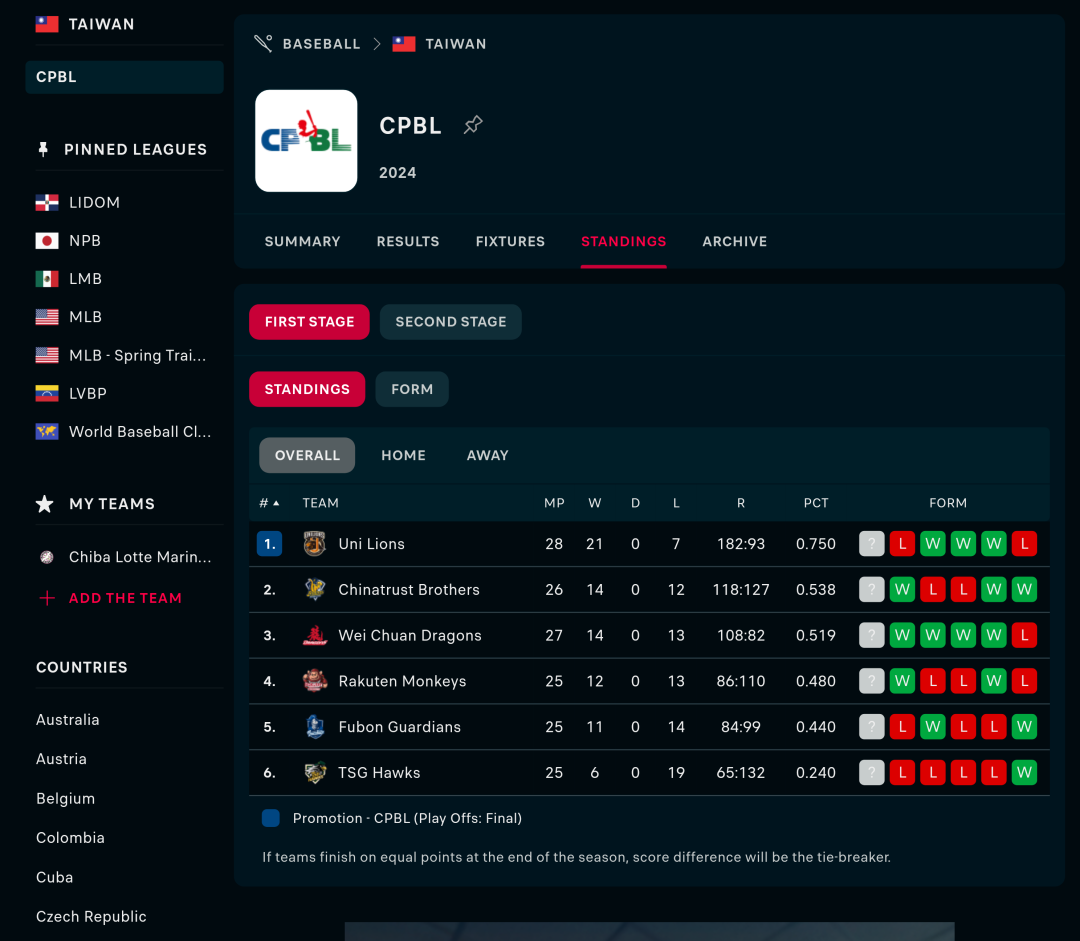Click the Taiwan breadcrumb link
Viewport: 1080px width, 941px height.
455,44
